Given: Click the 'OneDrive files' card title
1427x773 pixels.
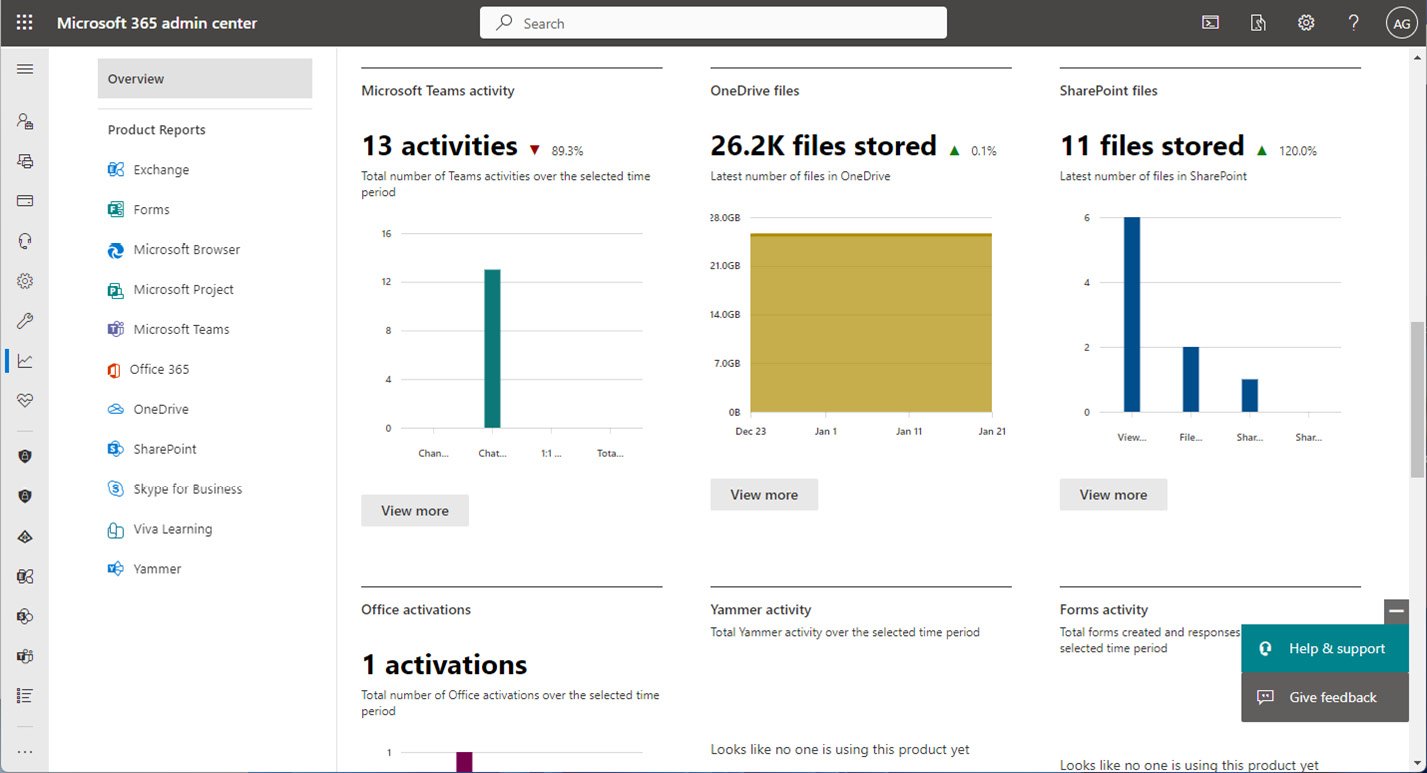Looking at the screenshot, I should point(755,91).
